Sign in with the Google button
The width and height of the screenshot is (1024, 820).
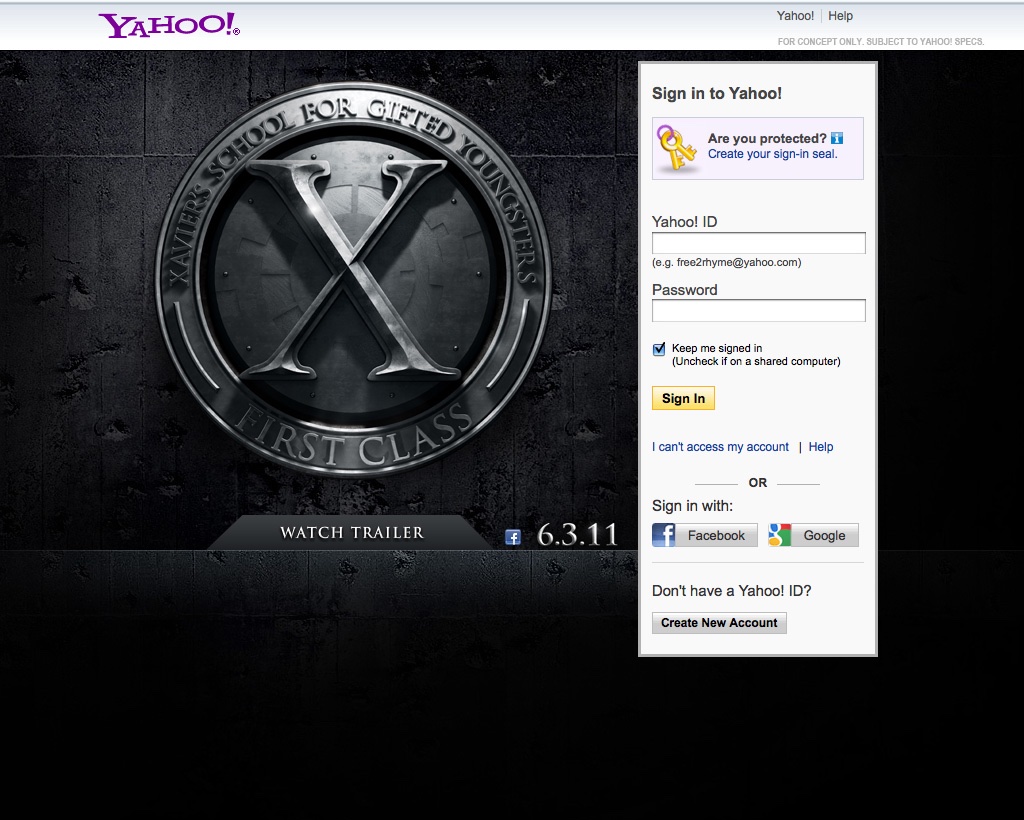pos(813,535)
